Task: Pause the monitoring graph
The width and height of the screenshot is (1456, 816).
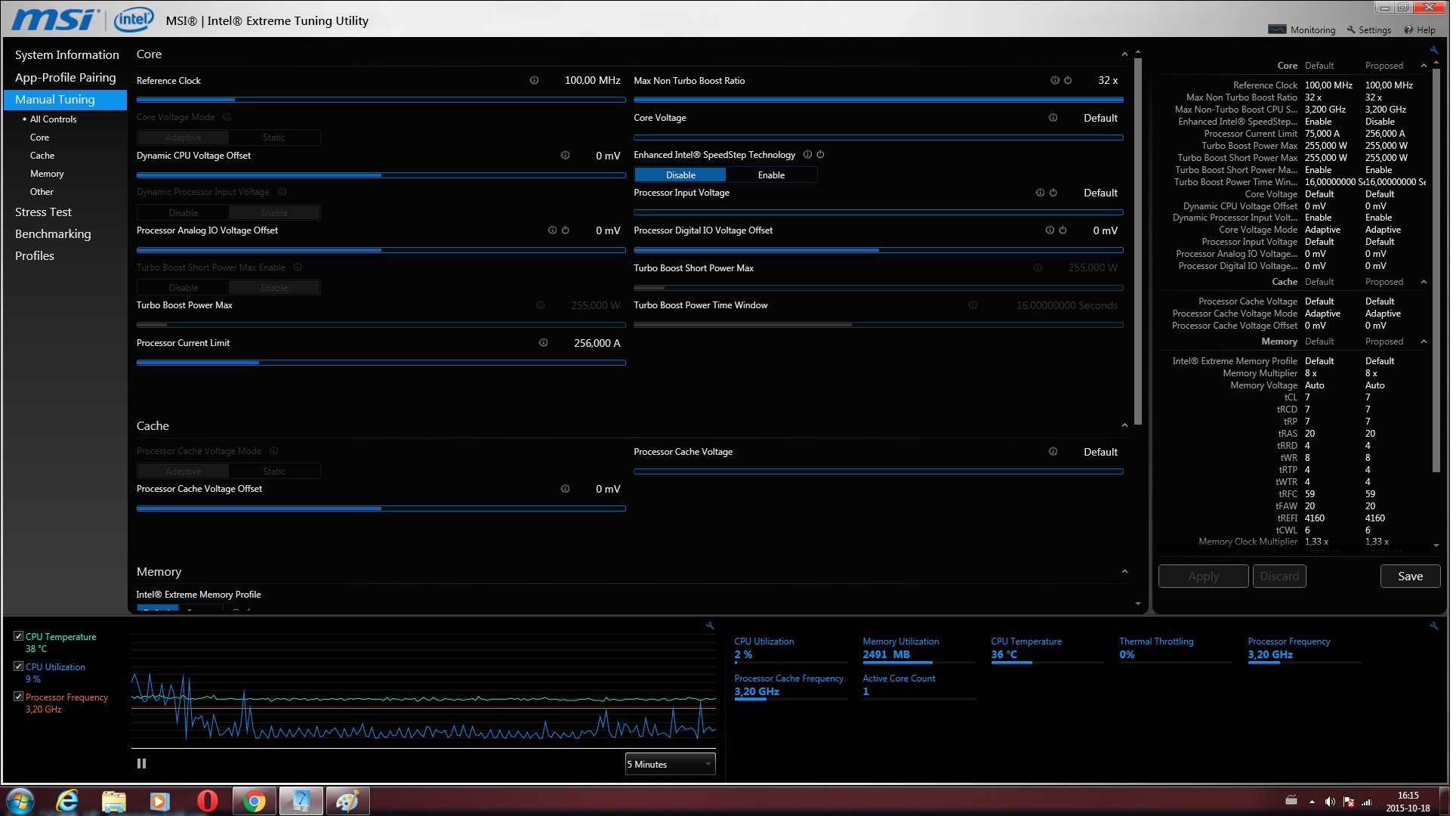Action: tap(141, 764)
